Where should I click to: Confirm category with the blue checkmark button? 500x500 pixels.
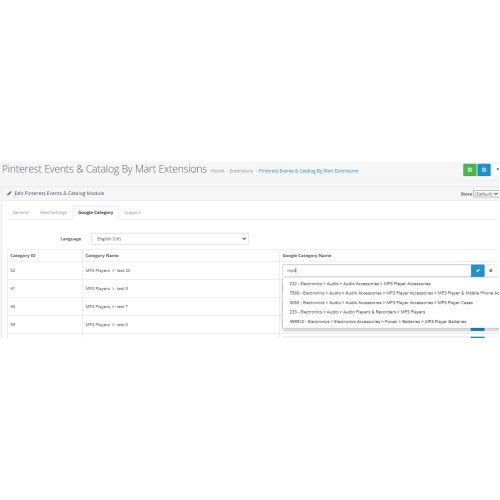pyautogui.click(x=478, y=270)
